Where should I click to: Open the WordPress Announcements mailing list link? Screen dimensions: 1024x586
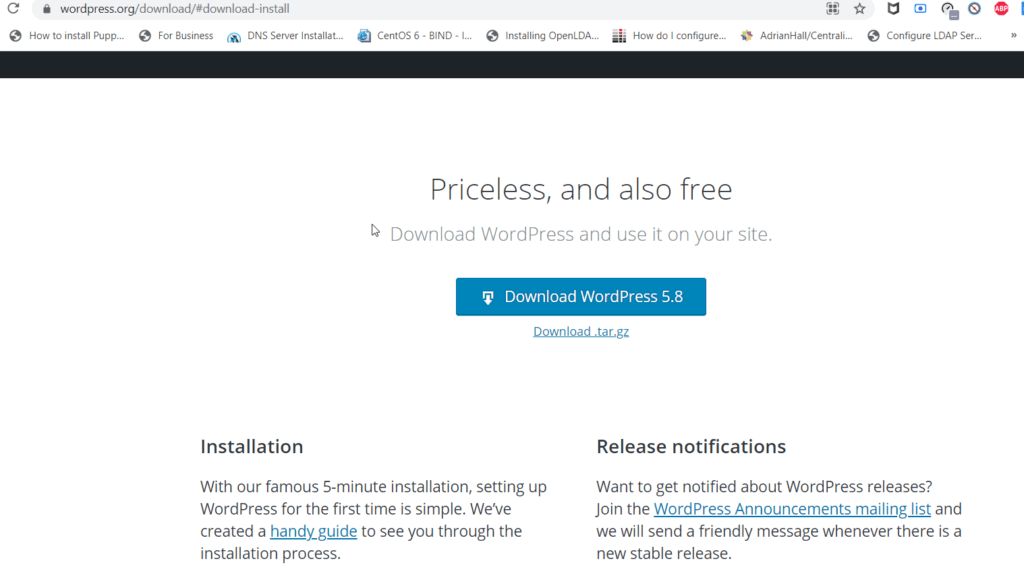(x=792, y=509)
